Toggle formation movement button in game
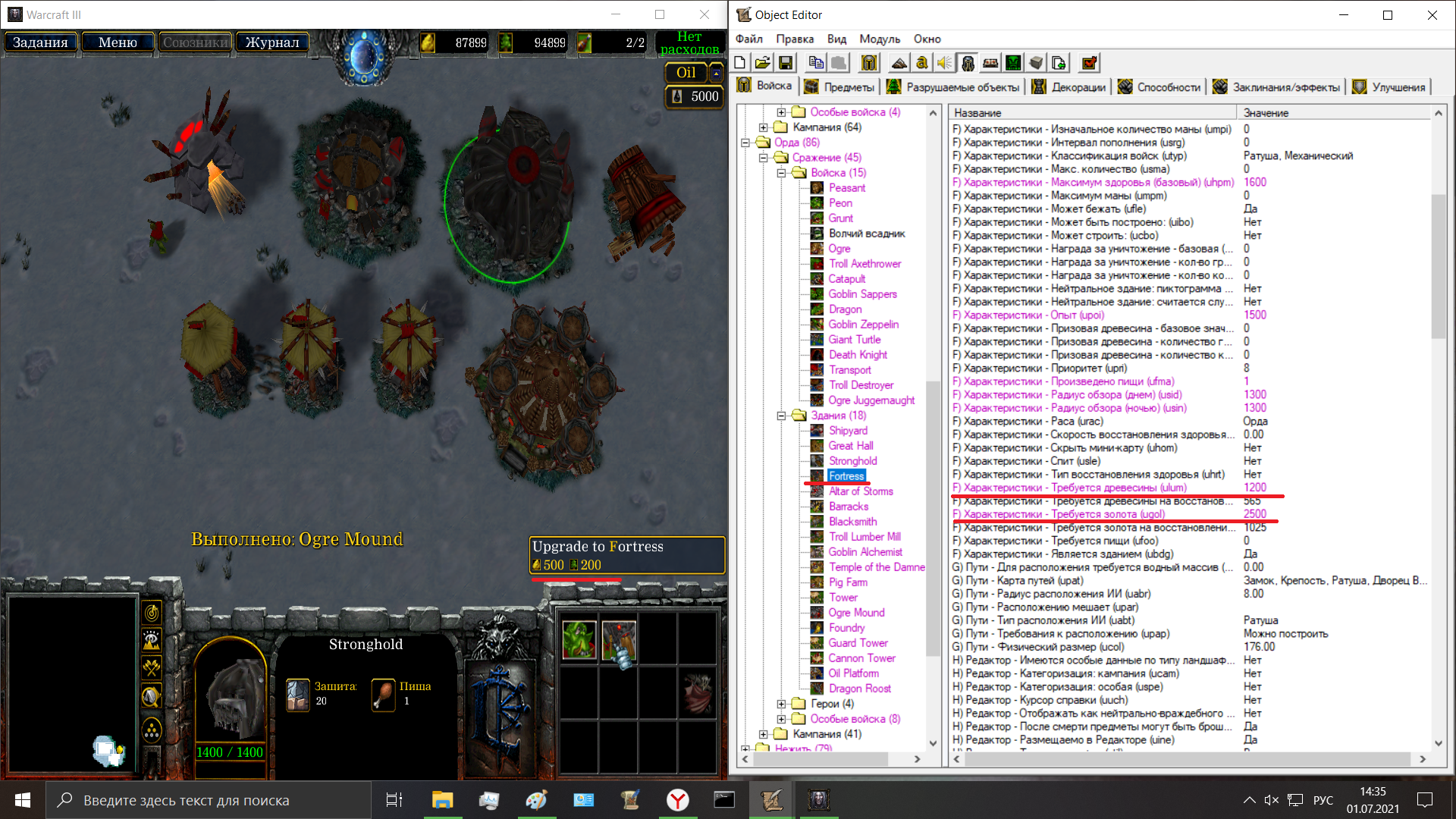This screenshot has height=819, width=1456. tap(152, 730)
